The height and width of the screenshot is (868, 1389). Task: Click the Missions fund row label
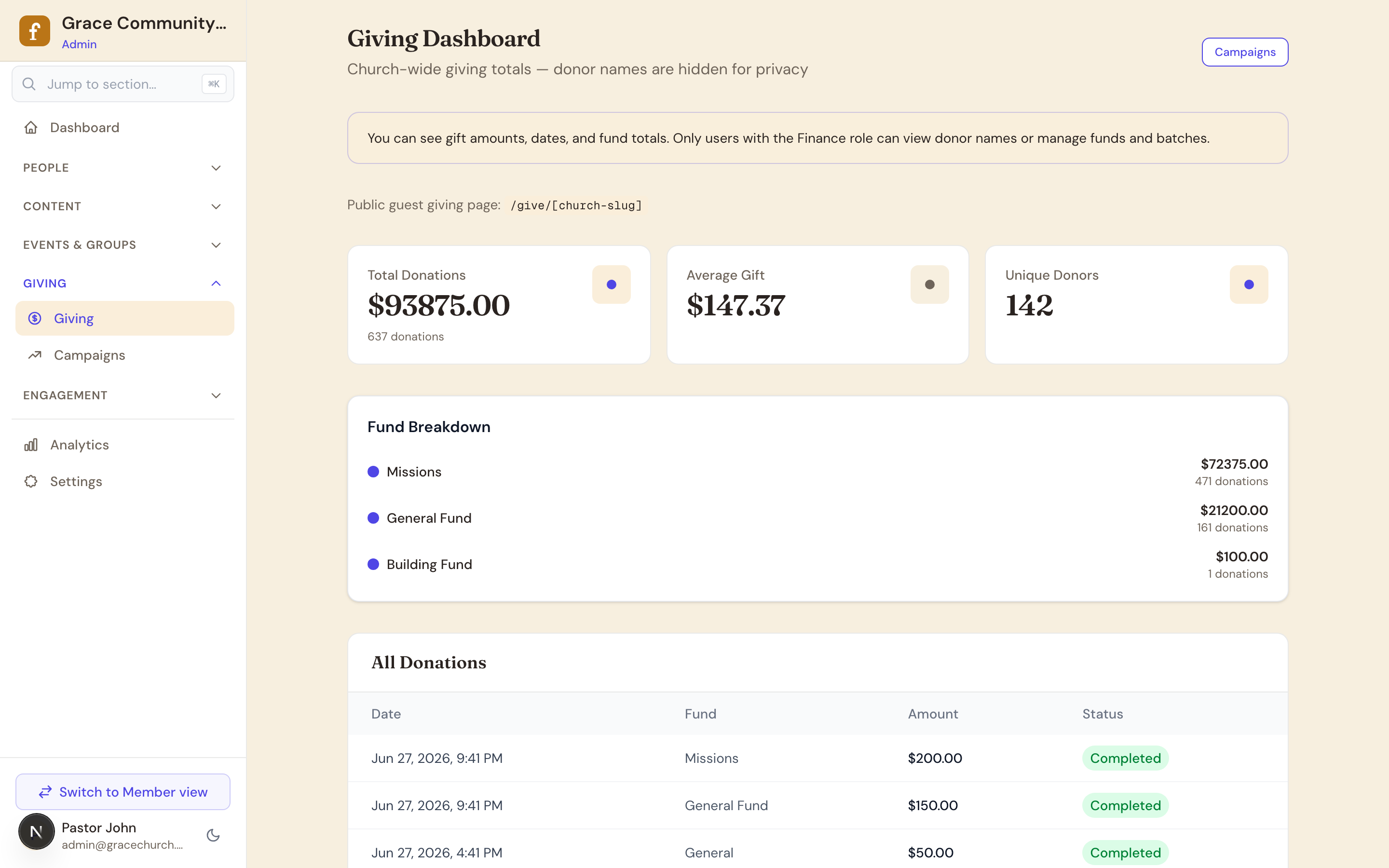tap(414, 472)
